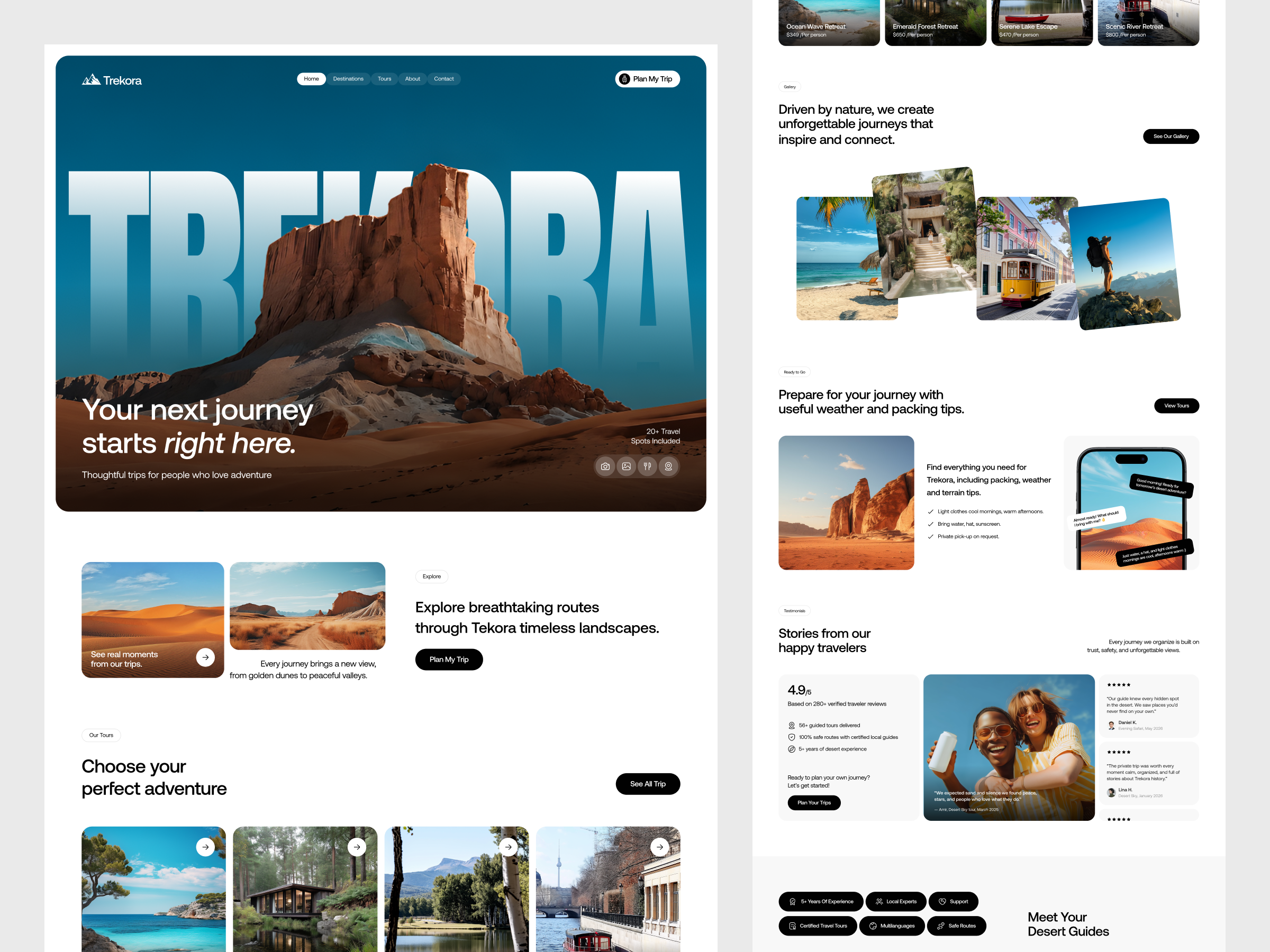Click the camera icon in hero

click(605, 466)
